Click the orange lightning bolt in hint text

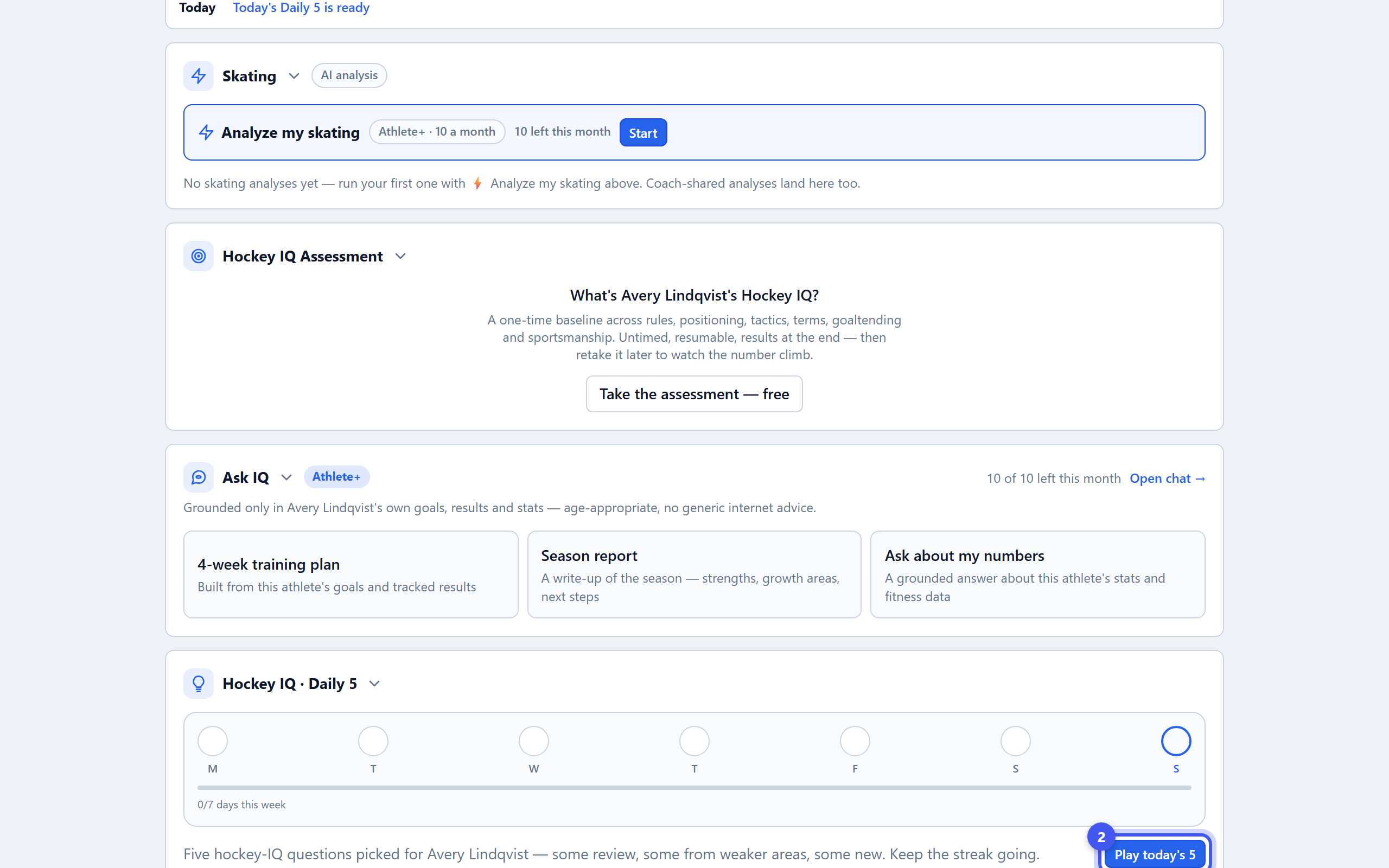[x=477, y=183]
